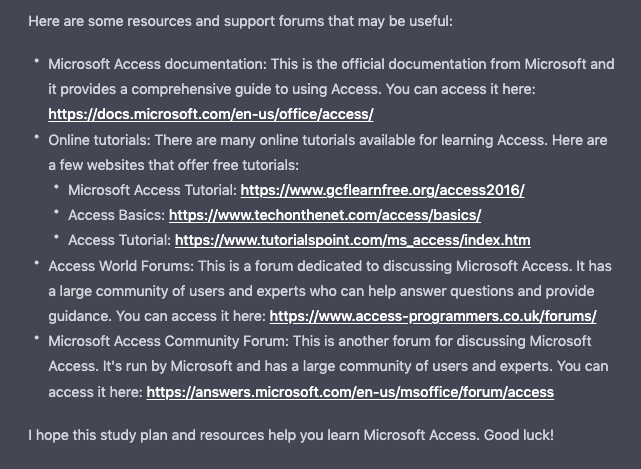Click the bullet beside Microsoft Access Community Forum

(37, 338)
